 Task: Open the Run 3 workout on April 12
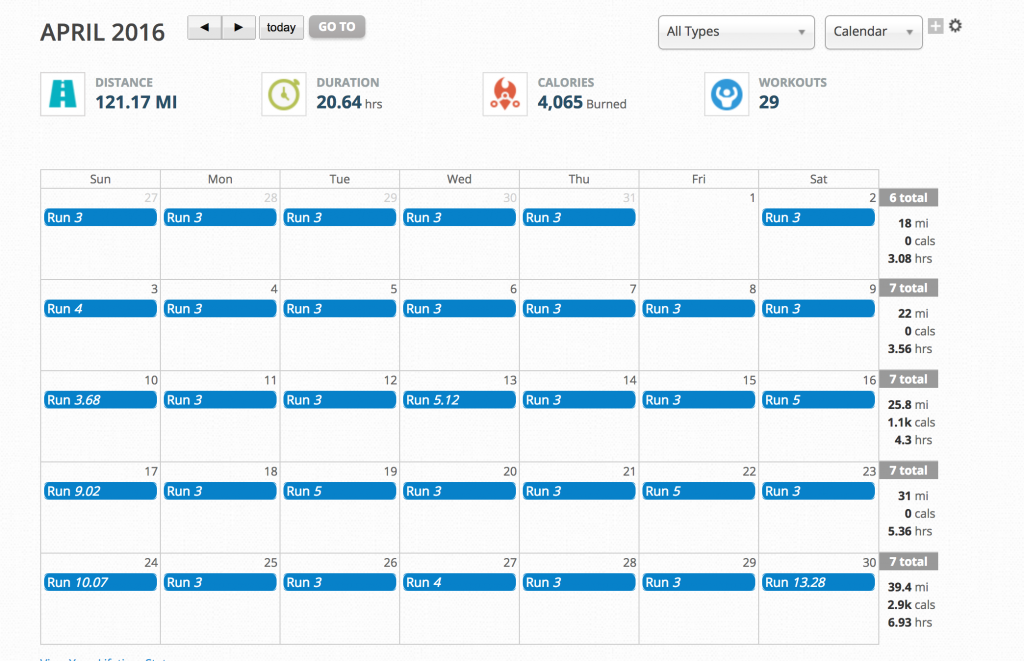pyautogui.click(x=340, y=400)
